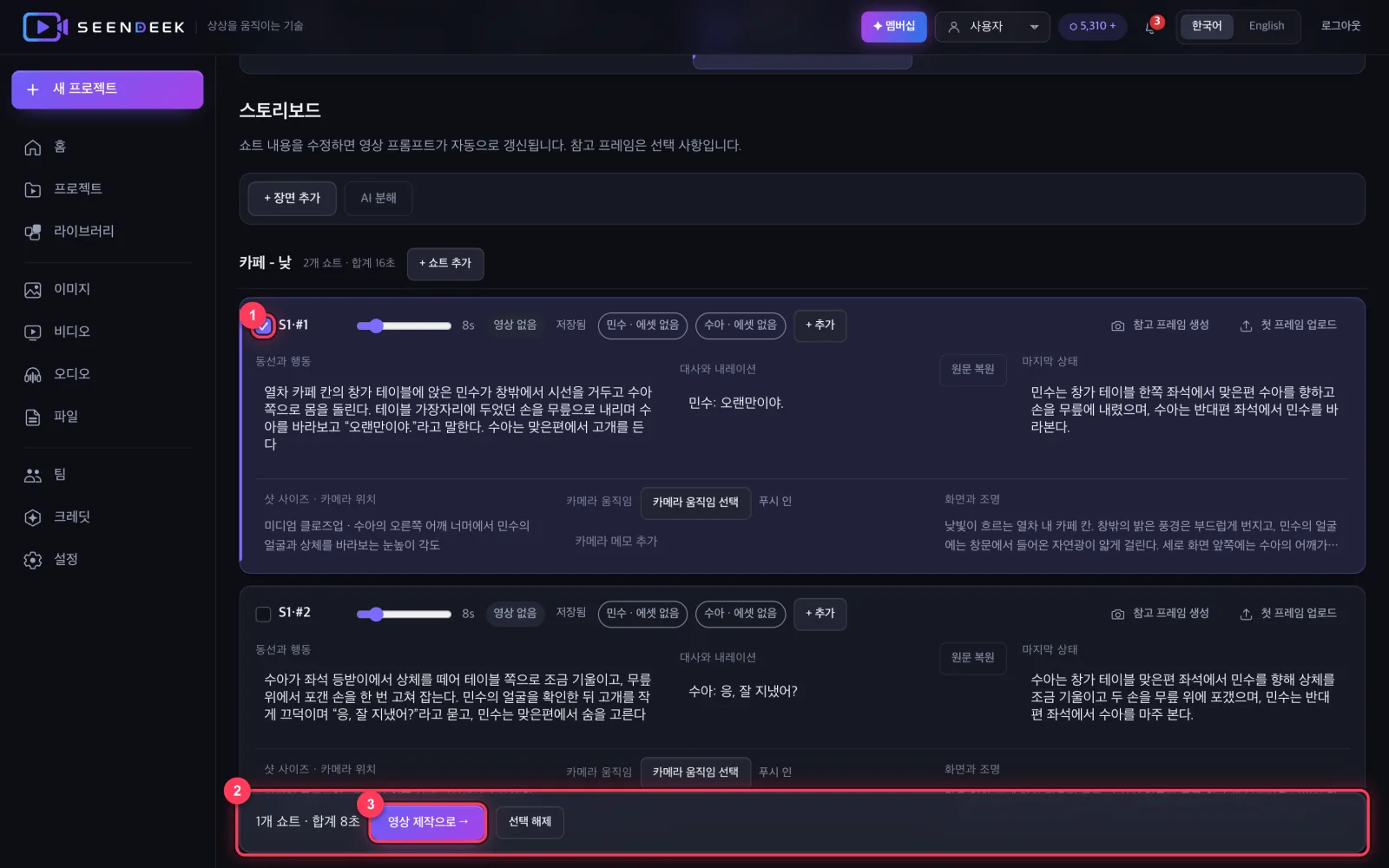Image resolution: width=1389 pixels, height=868 pixels.
Task: Switch language to English
Action: pos(1266,26)
